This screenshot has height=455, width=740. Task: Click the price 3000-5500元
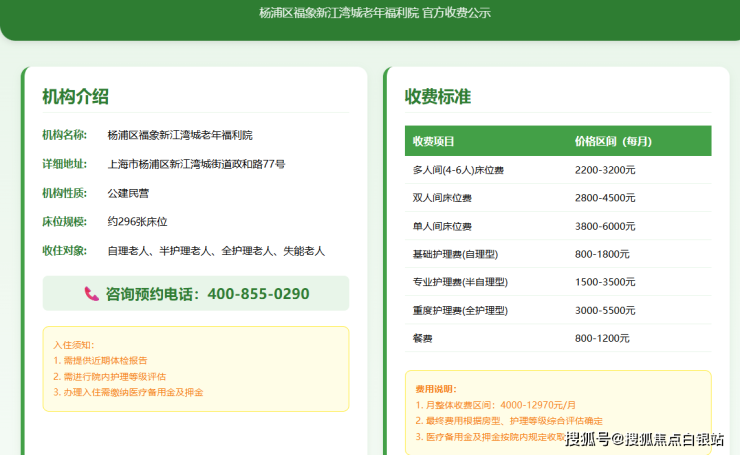[x=605, y=310]
